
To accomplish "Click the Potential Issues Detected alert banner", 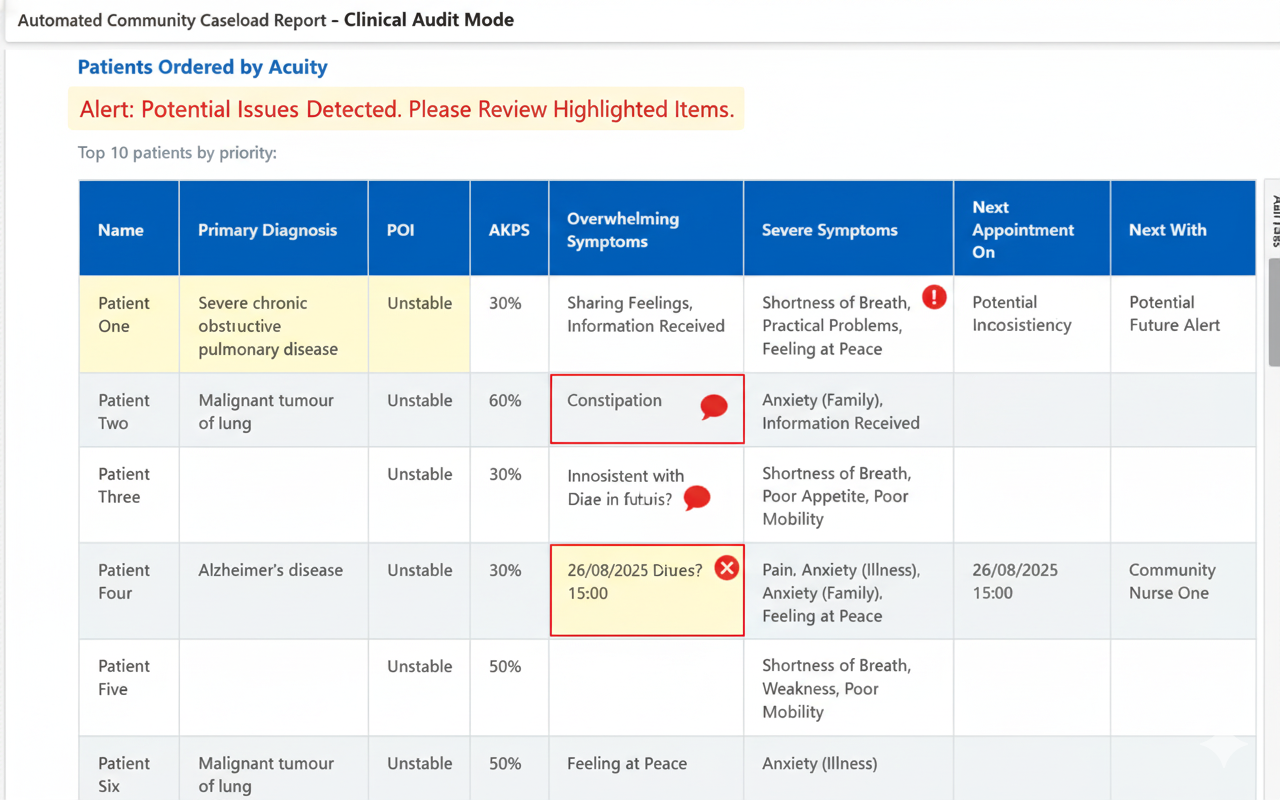I will pyautogui.click(x=406, y=109).
